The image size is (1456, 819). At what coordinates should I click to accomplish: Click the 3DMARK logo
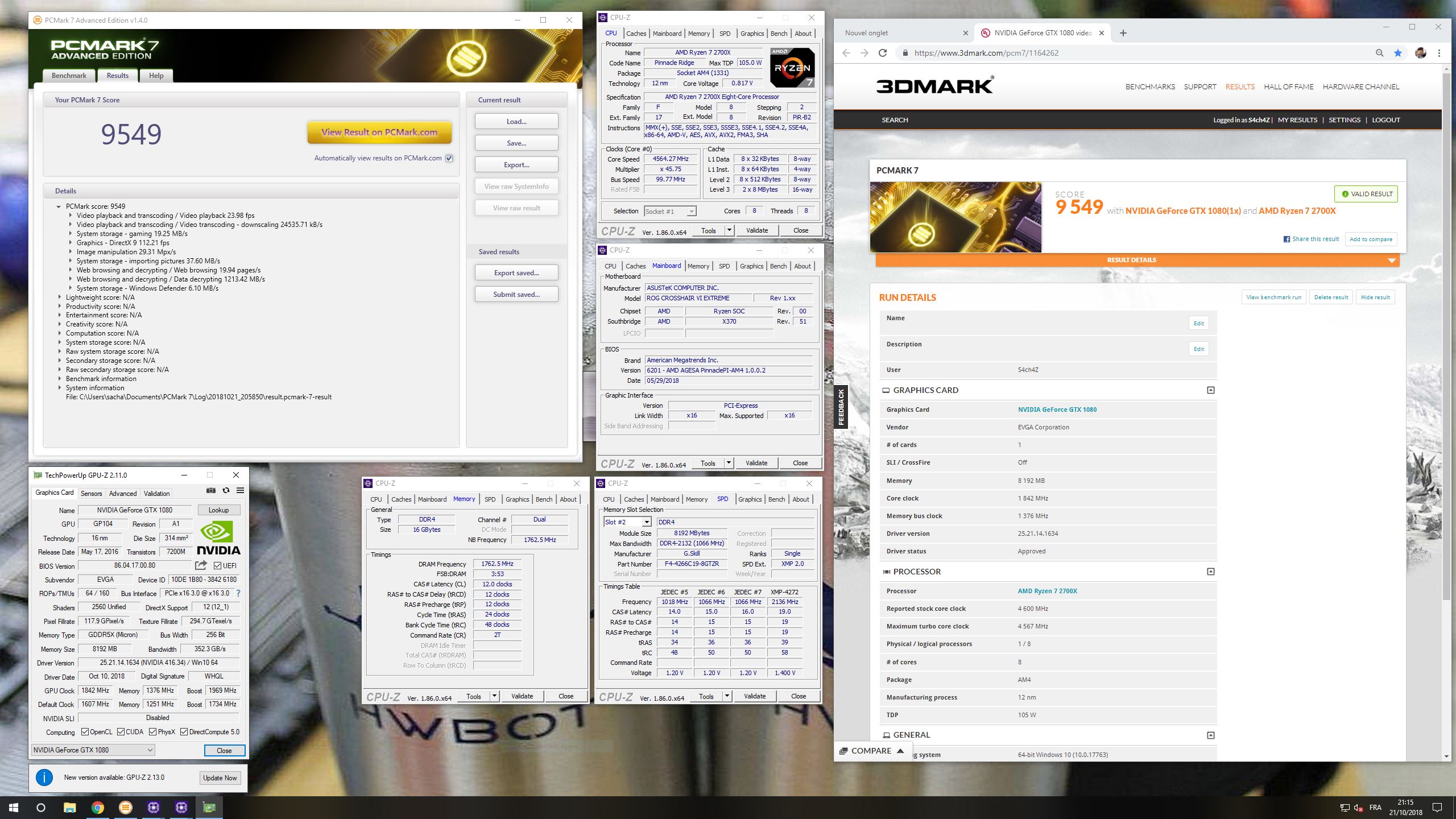click(935, 85)
